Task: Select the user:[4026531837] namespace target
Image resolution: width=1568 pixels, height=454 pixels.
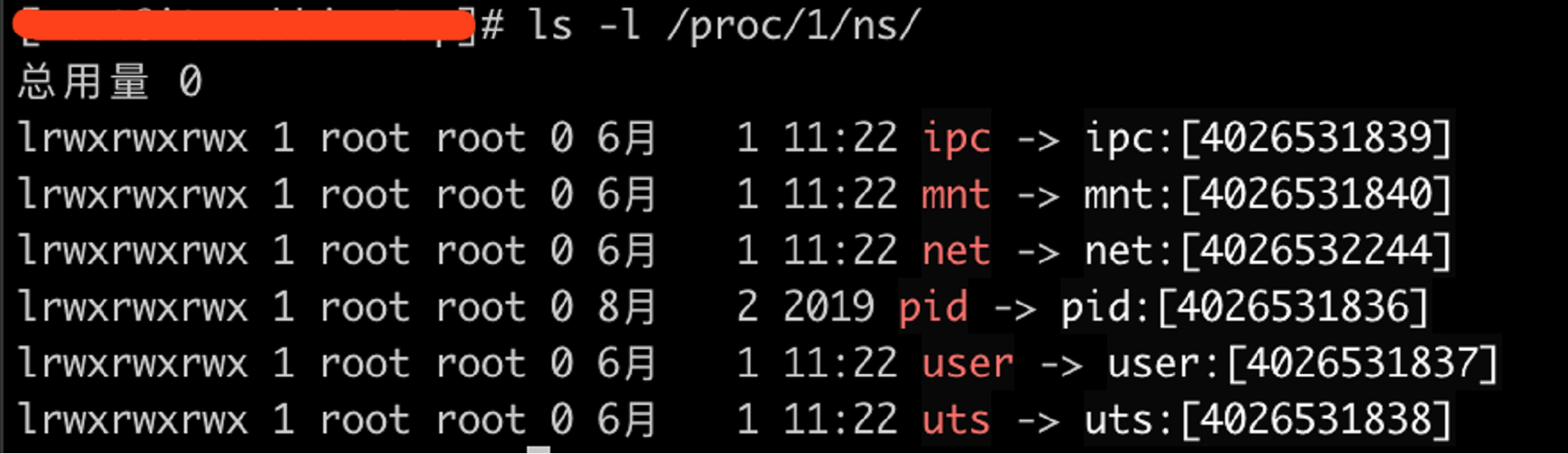Action: (x=1302, y=364)
